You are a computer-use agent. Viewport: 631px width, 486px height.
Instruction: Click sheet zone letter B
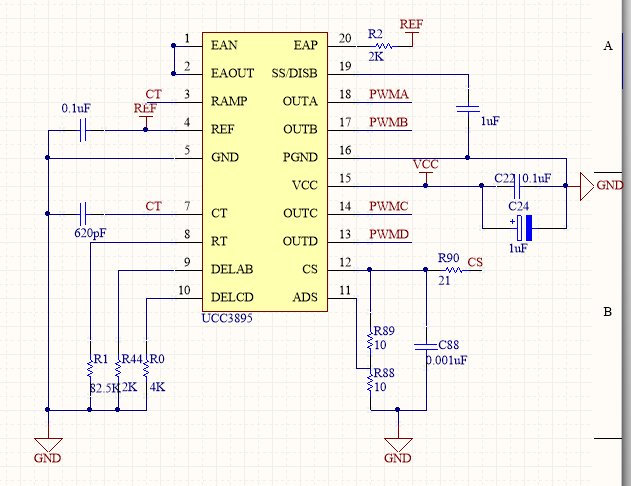point(608,312)
